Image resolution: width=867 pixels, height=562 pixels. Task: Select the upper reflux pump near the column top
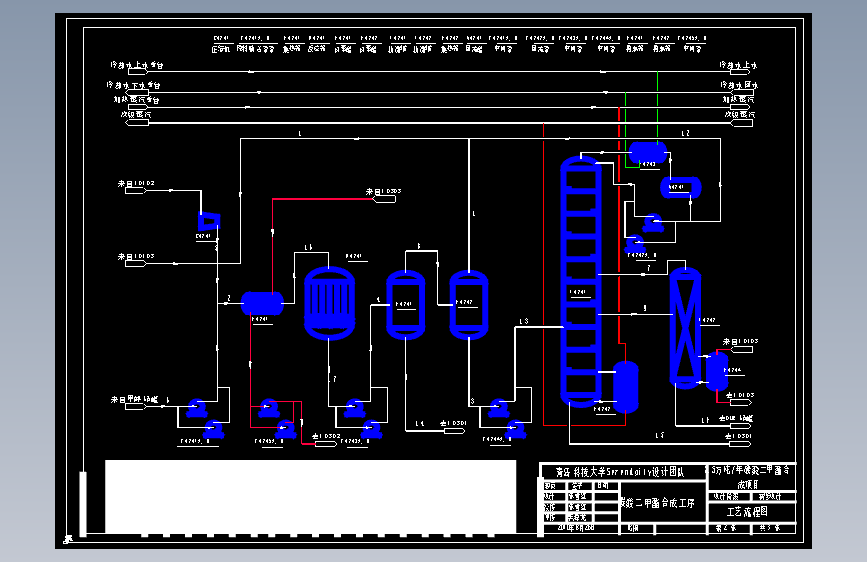652,223
